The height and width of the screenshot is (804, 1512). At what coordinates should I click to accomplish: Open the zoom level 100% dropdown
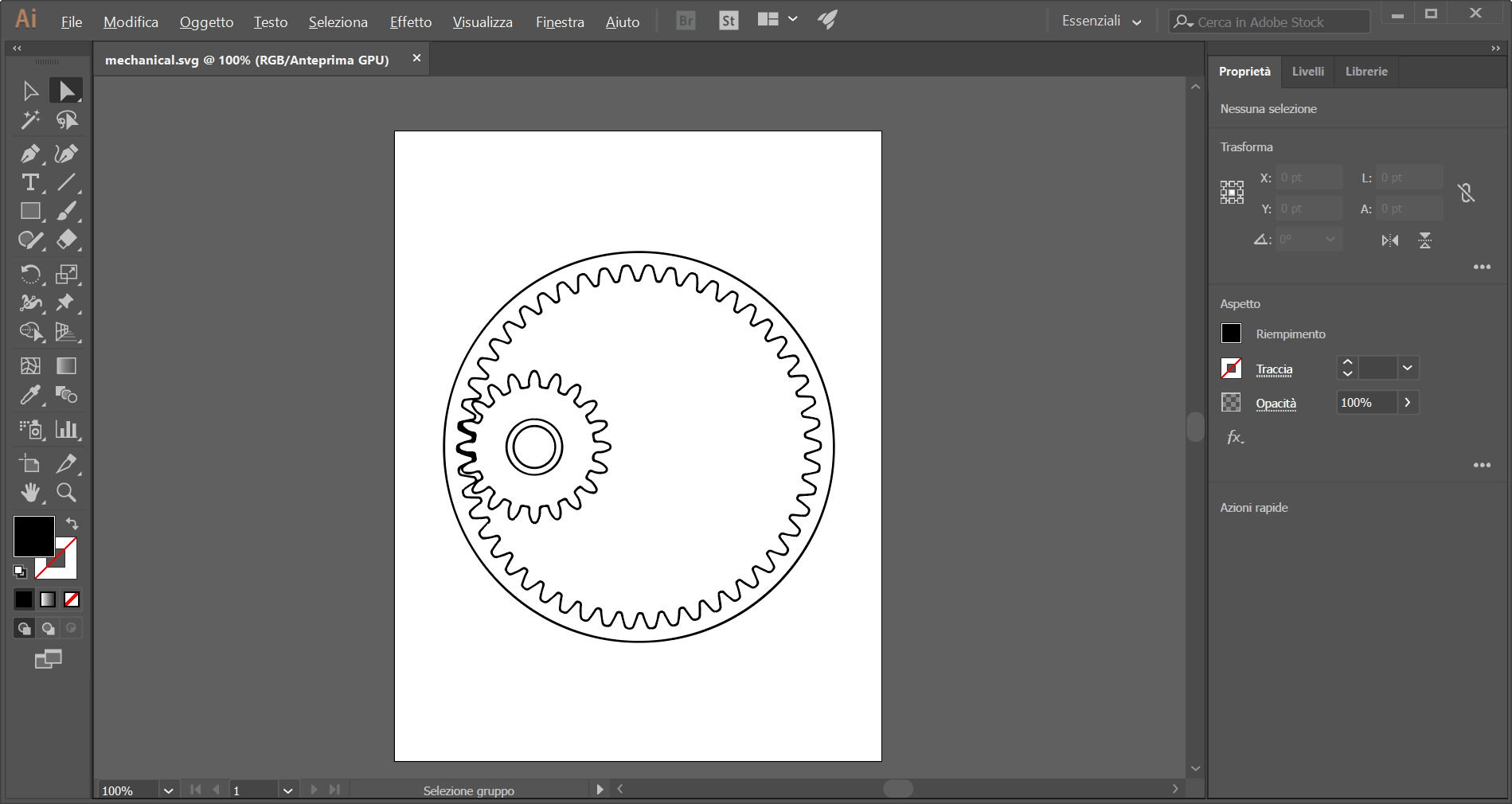pyautogui.click(x=168, y=790)
